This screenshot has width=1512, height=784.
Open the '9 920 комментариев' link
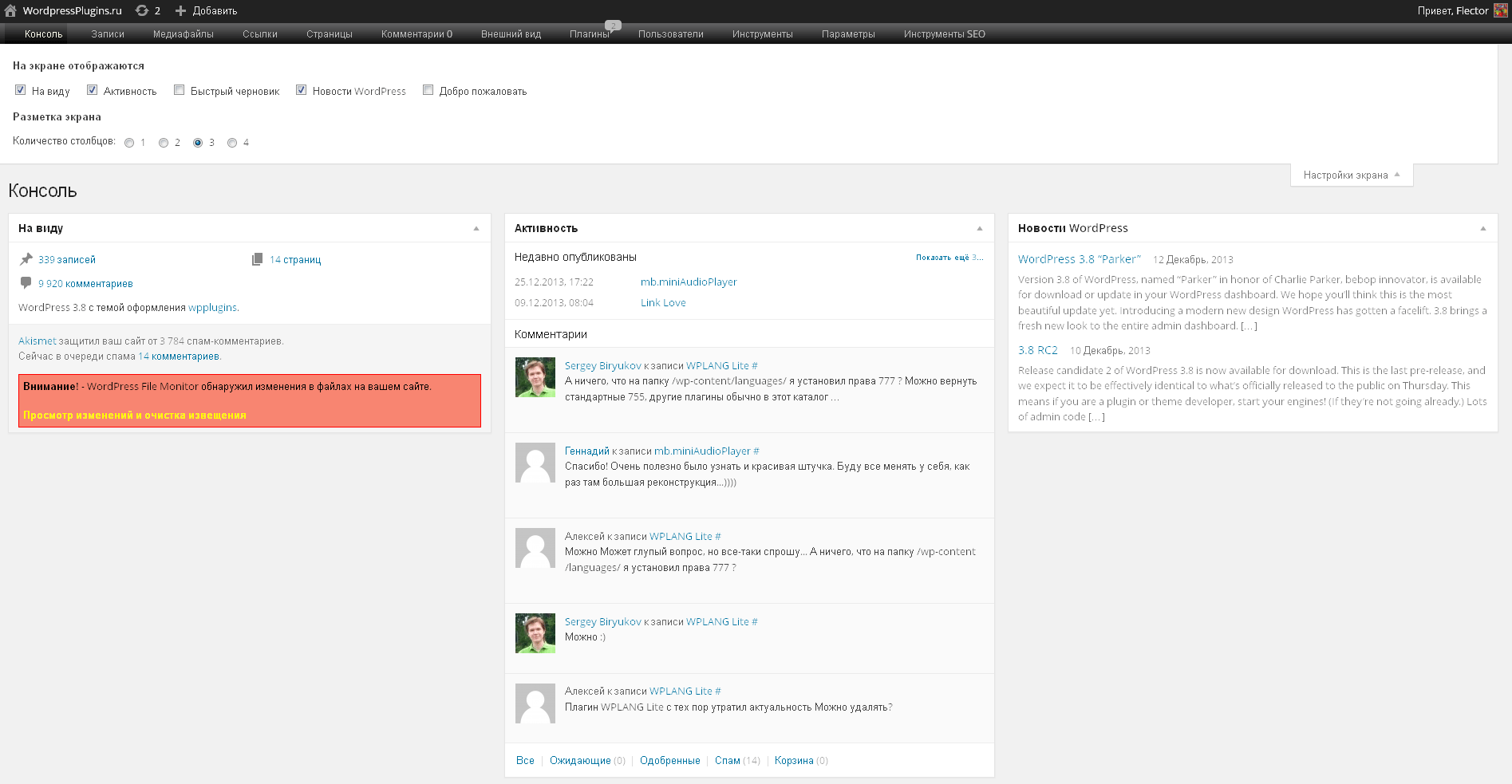pos(85,284)
